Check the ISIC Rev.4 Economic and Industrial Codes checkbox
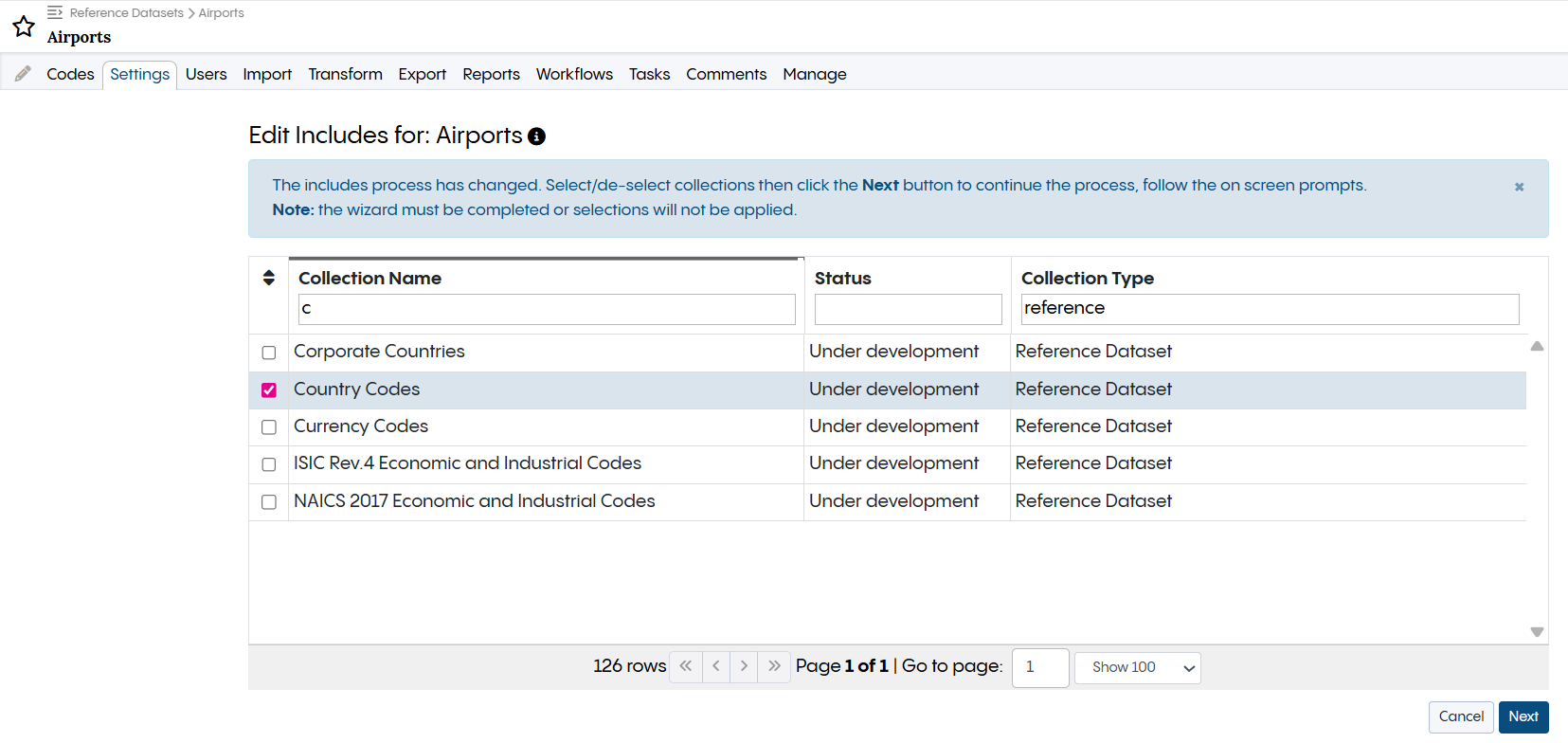 [x=269, y=464]
